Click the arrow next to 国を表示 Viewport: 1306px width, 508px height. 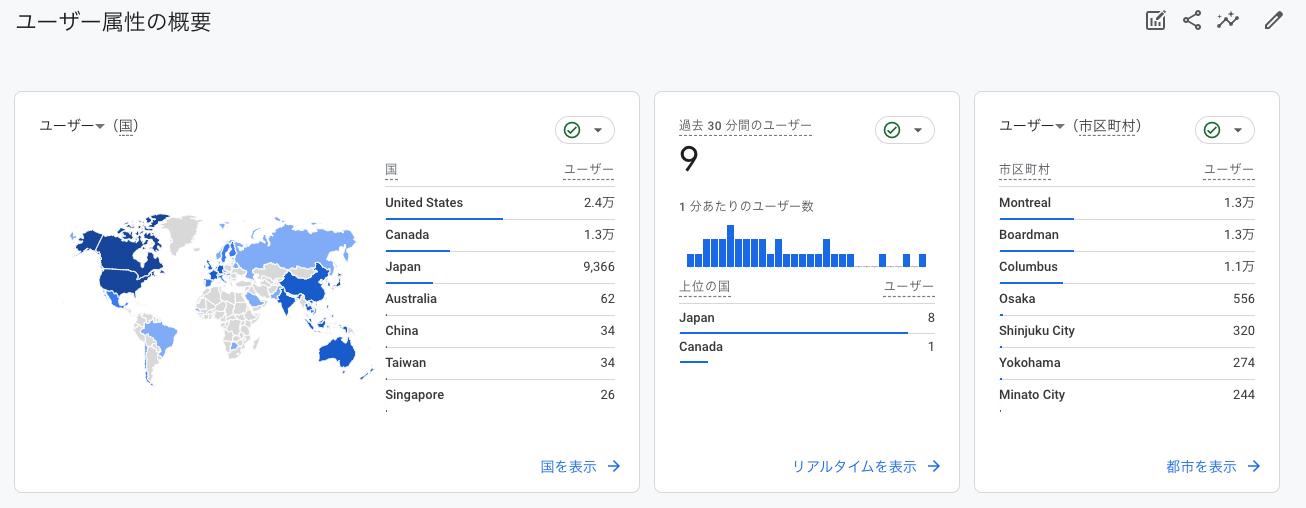point(614,466)
